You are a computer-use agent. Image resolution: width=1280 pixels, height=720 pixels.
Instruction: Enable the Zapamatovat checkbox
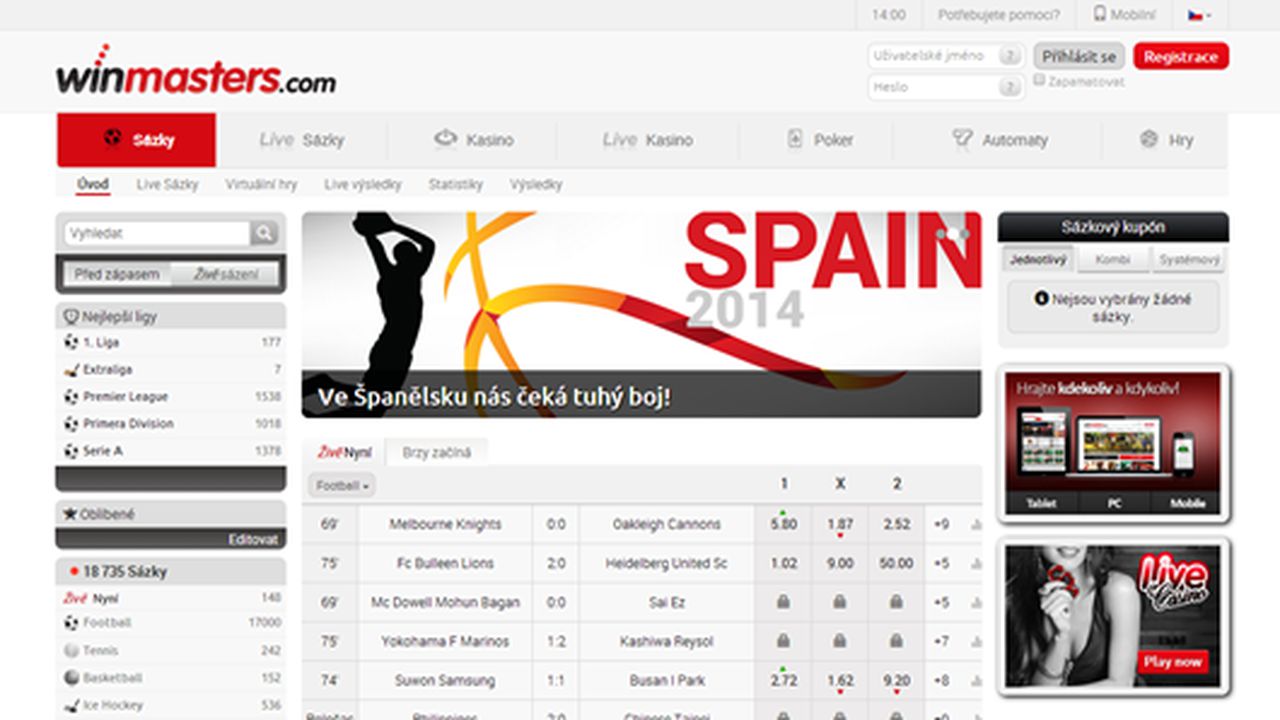click(x=1040, y=80)
